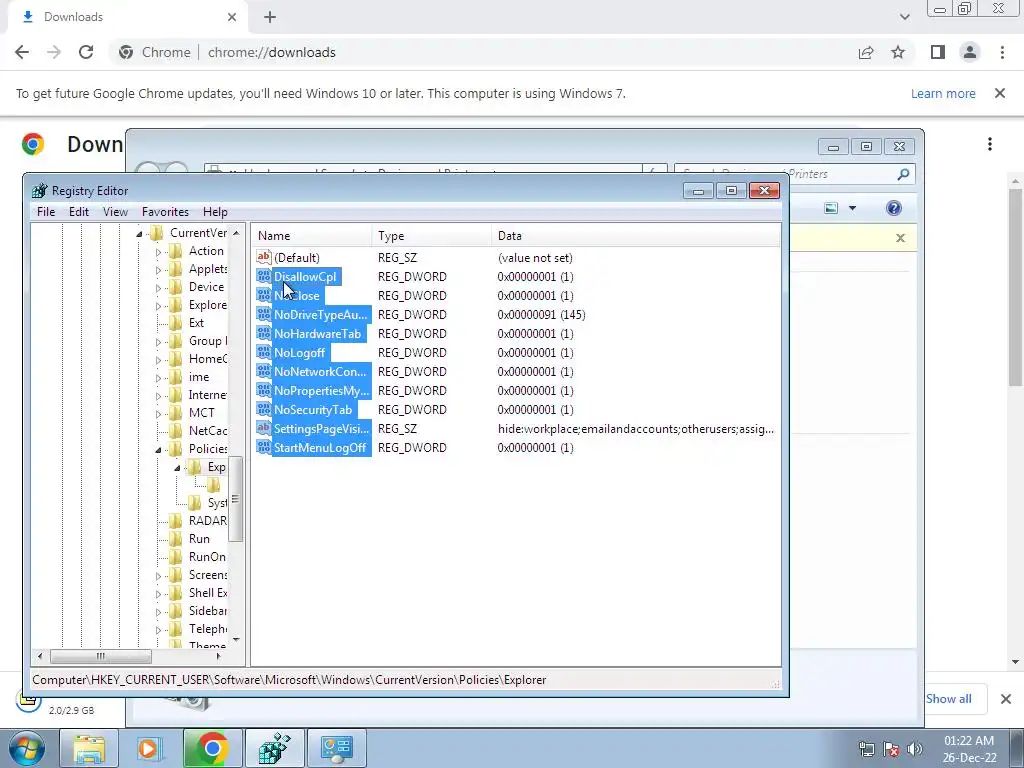This screenshot has width=1024, height=768.
Task: Click the NoHardwareTab value icon
Action: (x=264, y=333)
